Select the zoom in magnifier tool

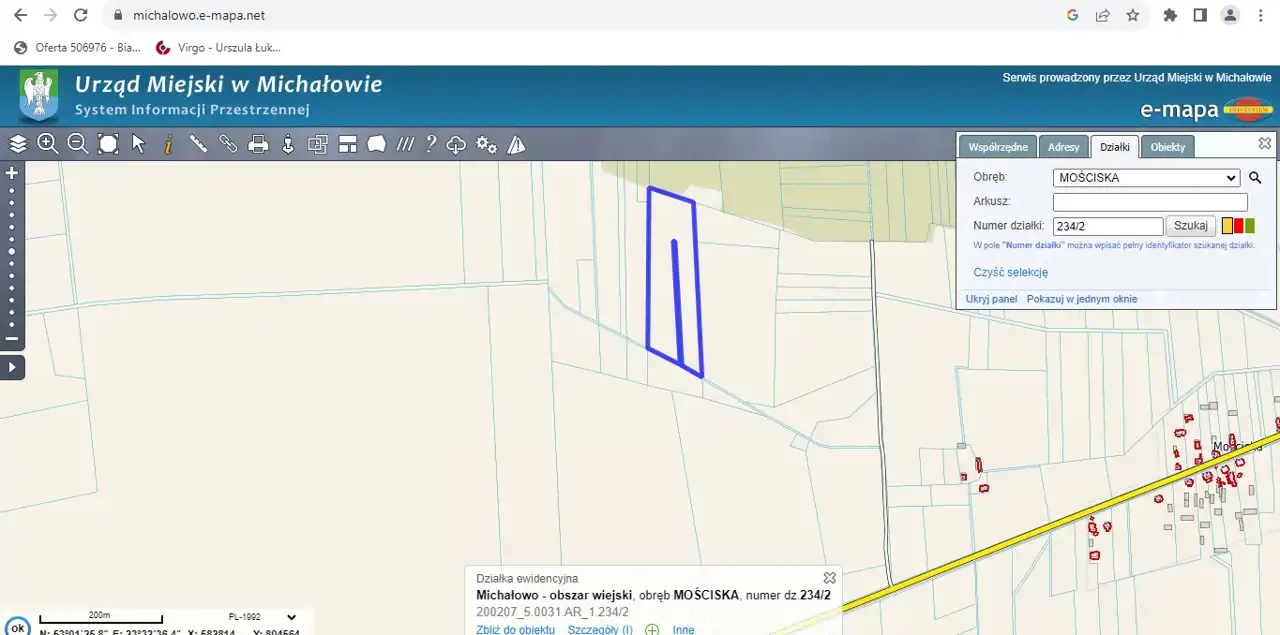point(47,144)
